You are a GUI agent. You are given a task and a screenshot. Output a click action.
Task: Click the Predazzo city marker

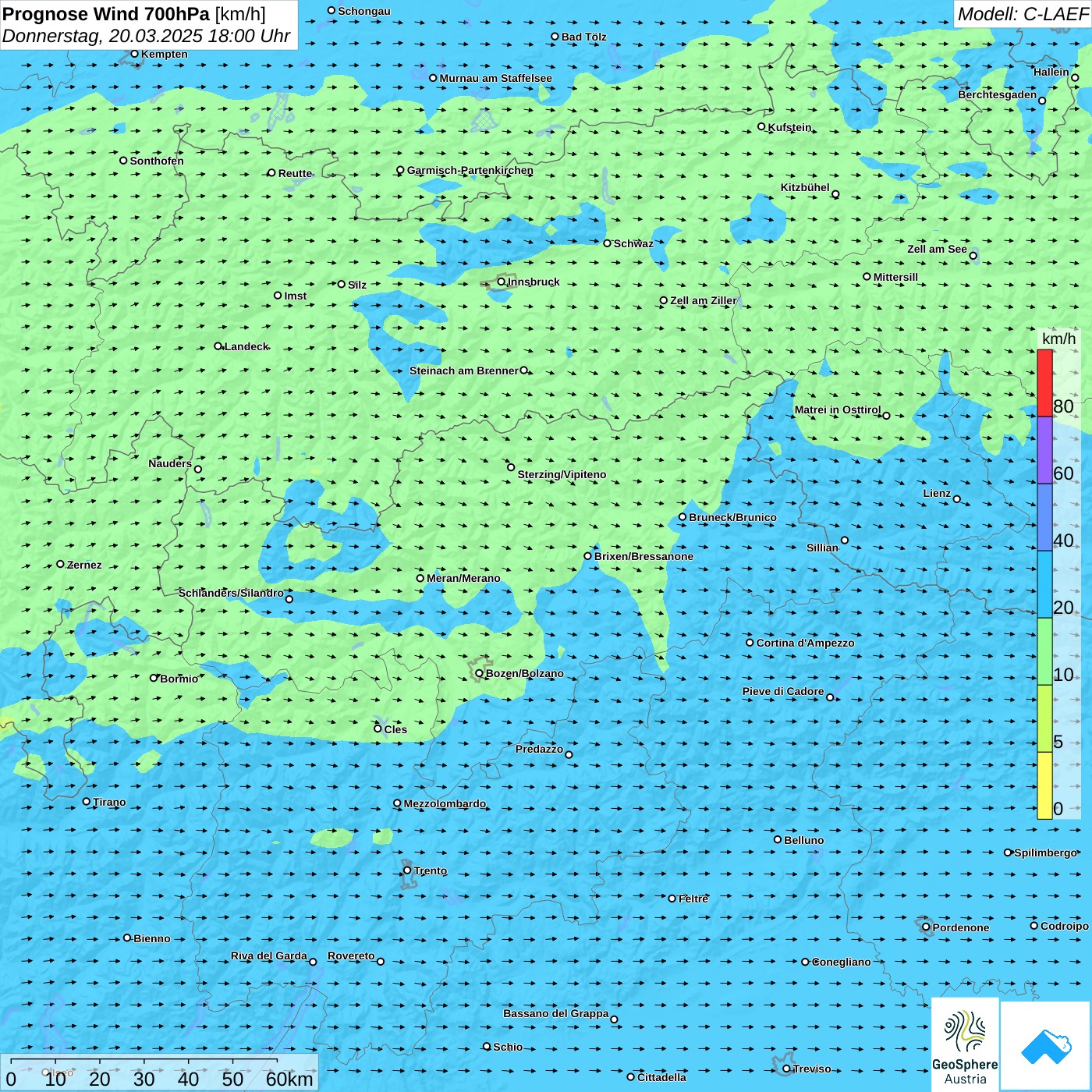click(x=569, y=754)
